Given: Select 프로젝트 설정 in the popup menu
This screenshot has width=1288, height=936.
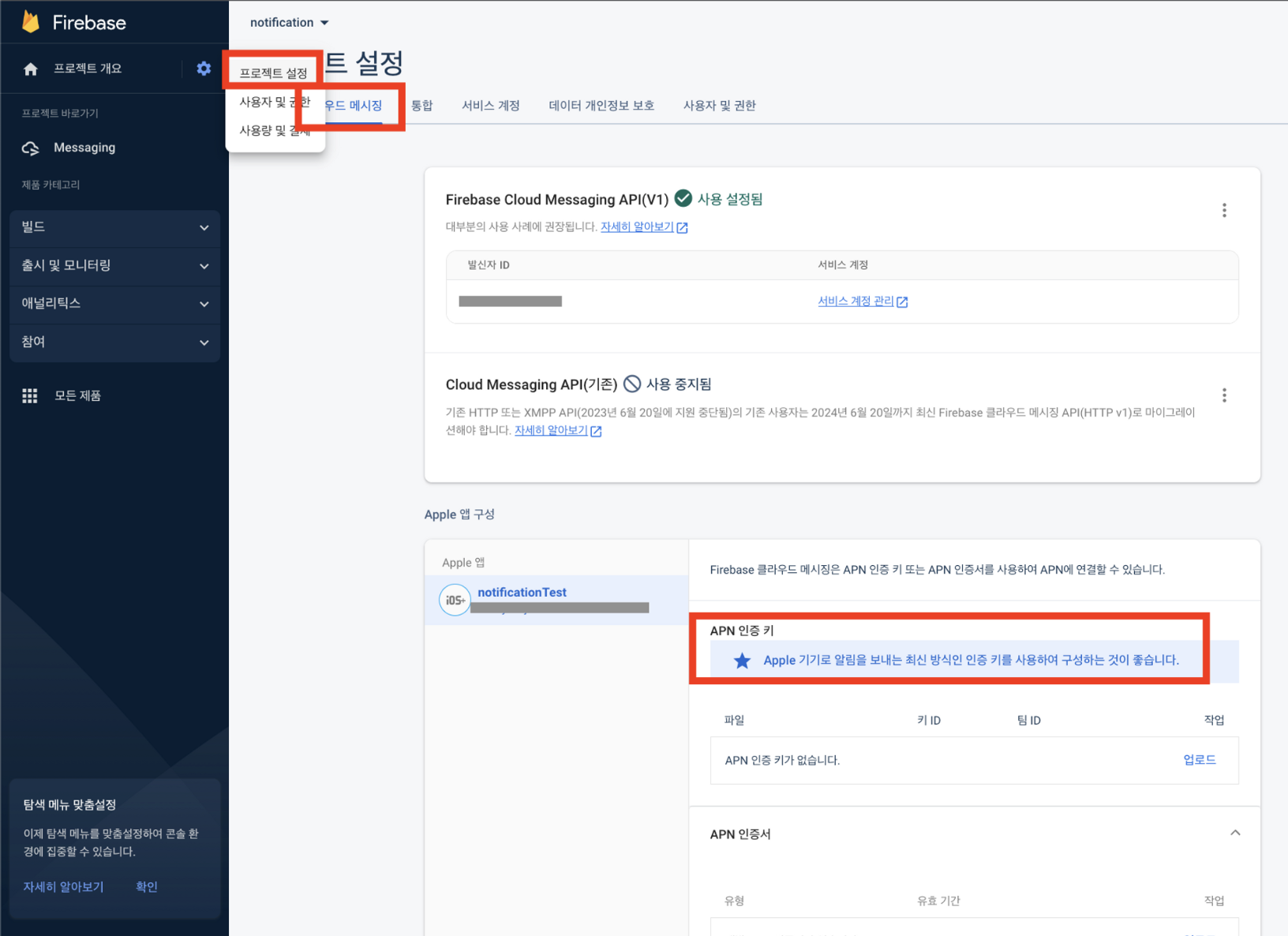Looking at the screenshot, I should pyautogui.click(x=273, y=73).
